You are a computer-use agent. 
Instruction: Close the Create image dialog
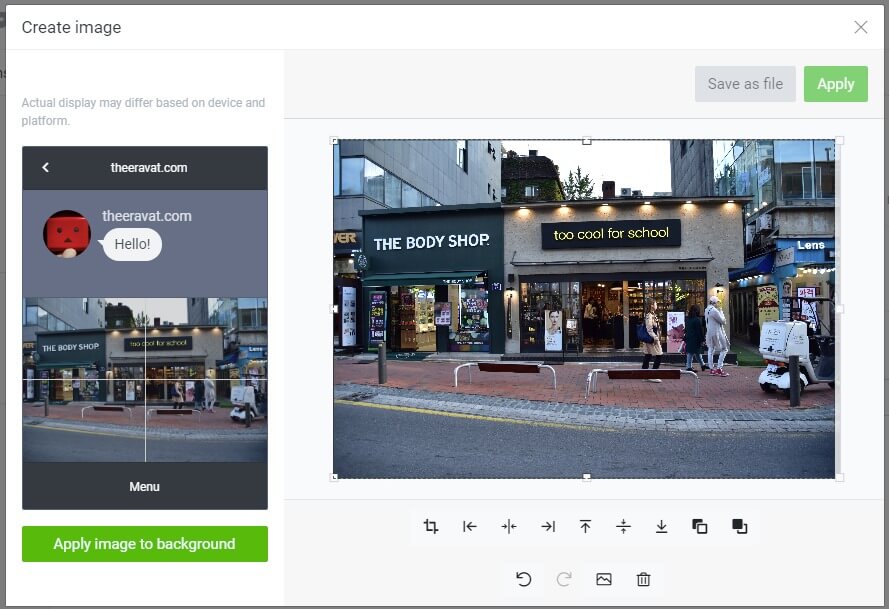point(861,27)
